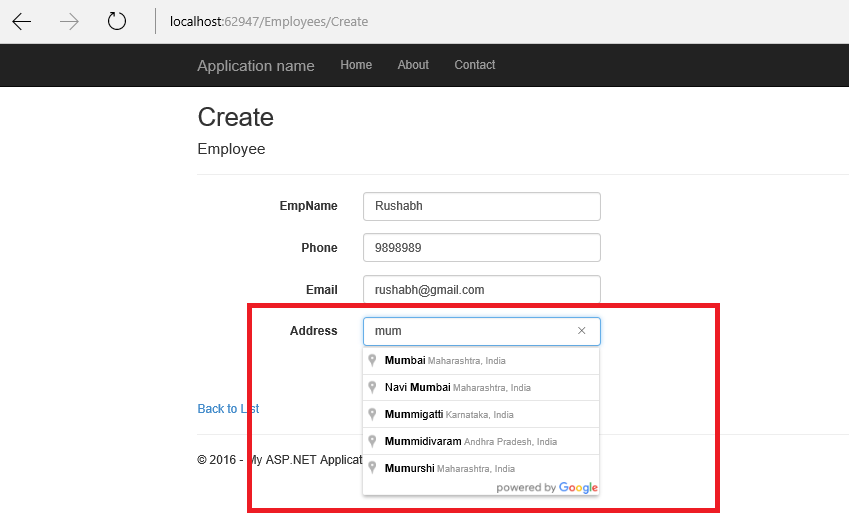This screenshot has width=849, height=522.
Task: Clear the Address field with X
Action: tap(582, 331)
